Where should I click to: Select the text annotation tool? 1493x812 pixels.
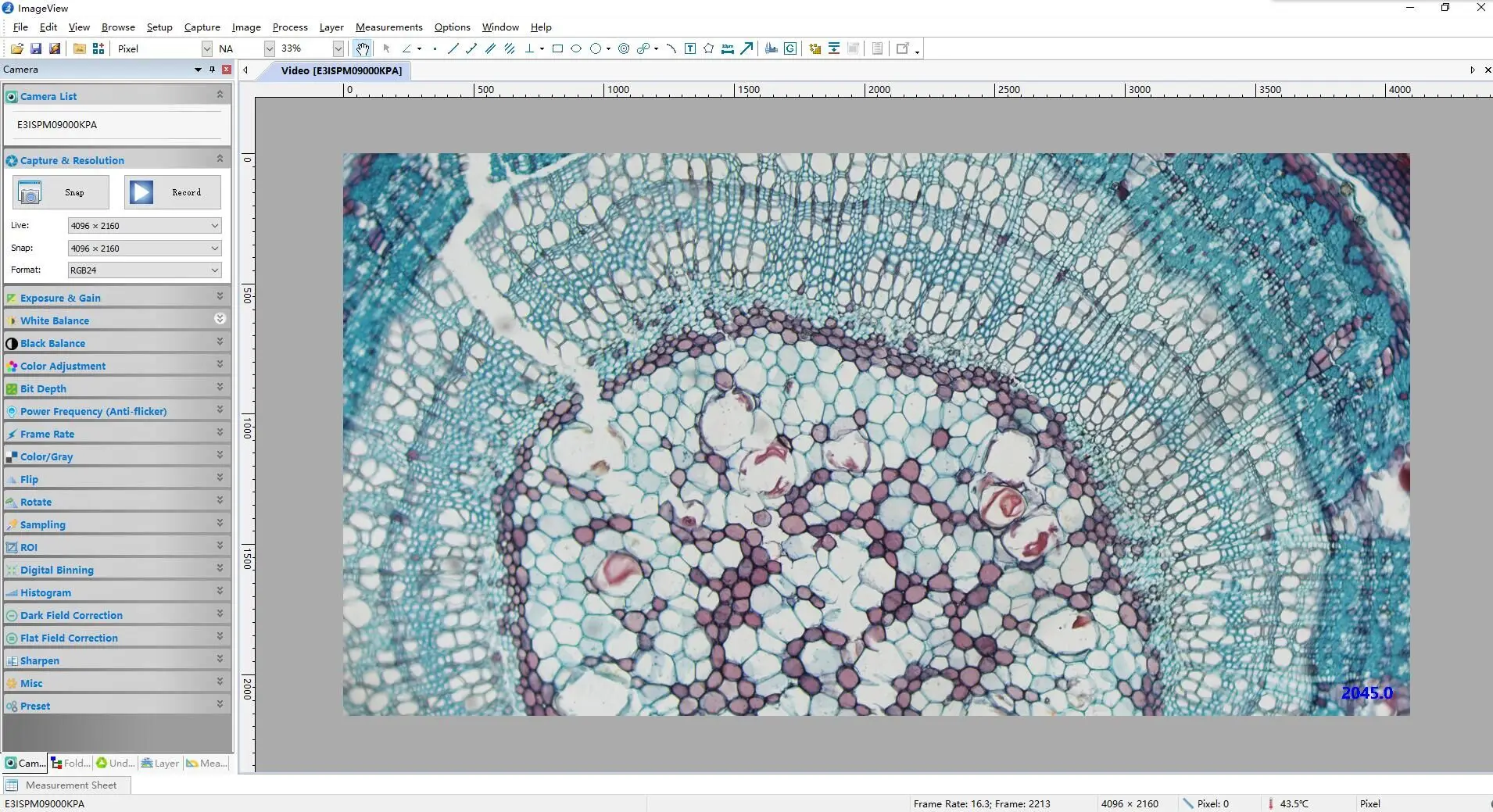tap(690, 48)
